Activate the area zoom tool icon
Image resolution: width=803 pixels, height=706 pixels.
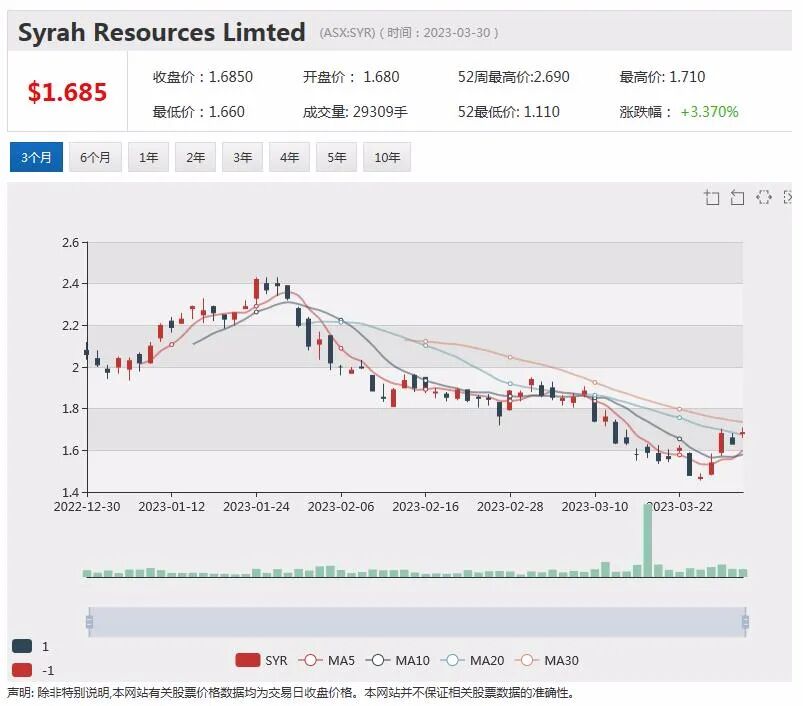pos(712,197)
